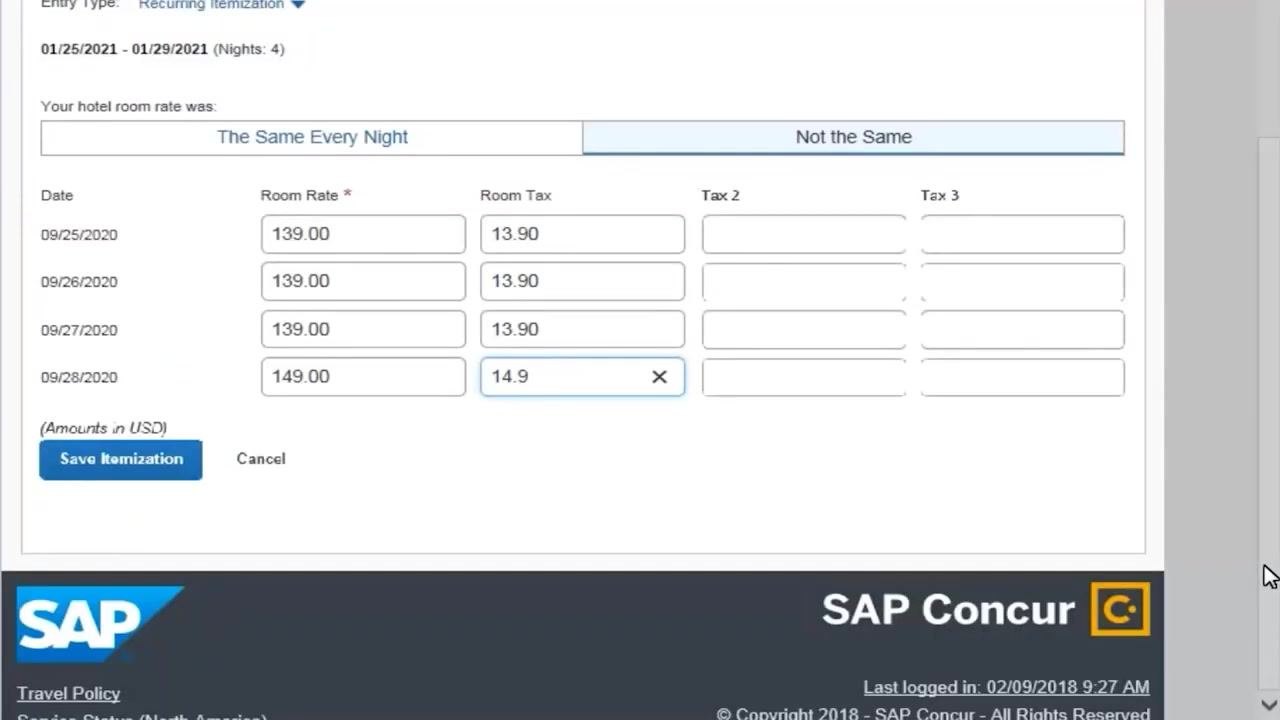Edit Room Tax for 09/27/2020
The width and height of the screenshot is (1280, 720).
click(x=582, y=329)
